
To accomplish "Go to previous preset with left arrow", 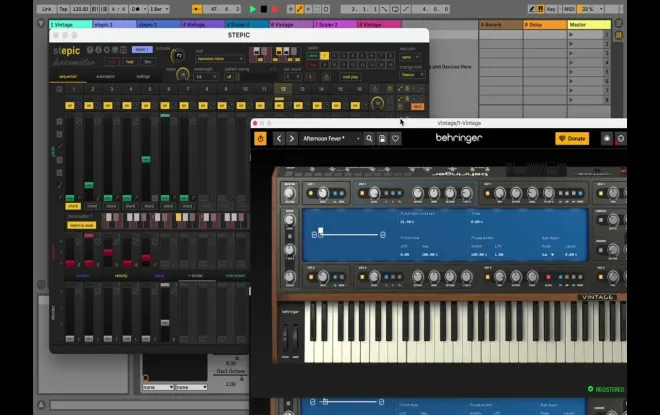I will 279,139.
